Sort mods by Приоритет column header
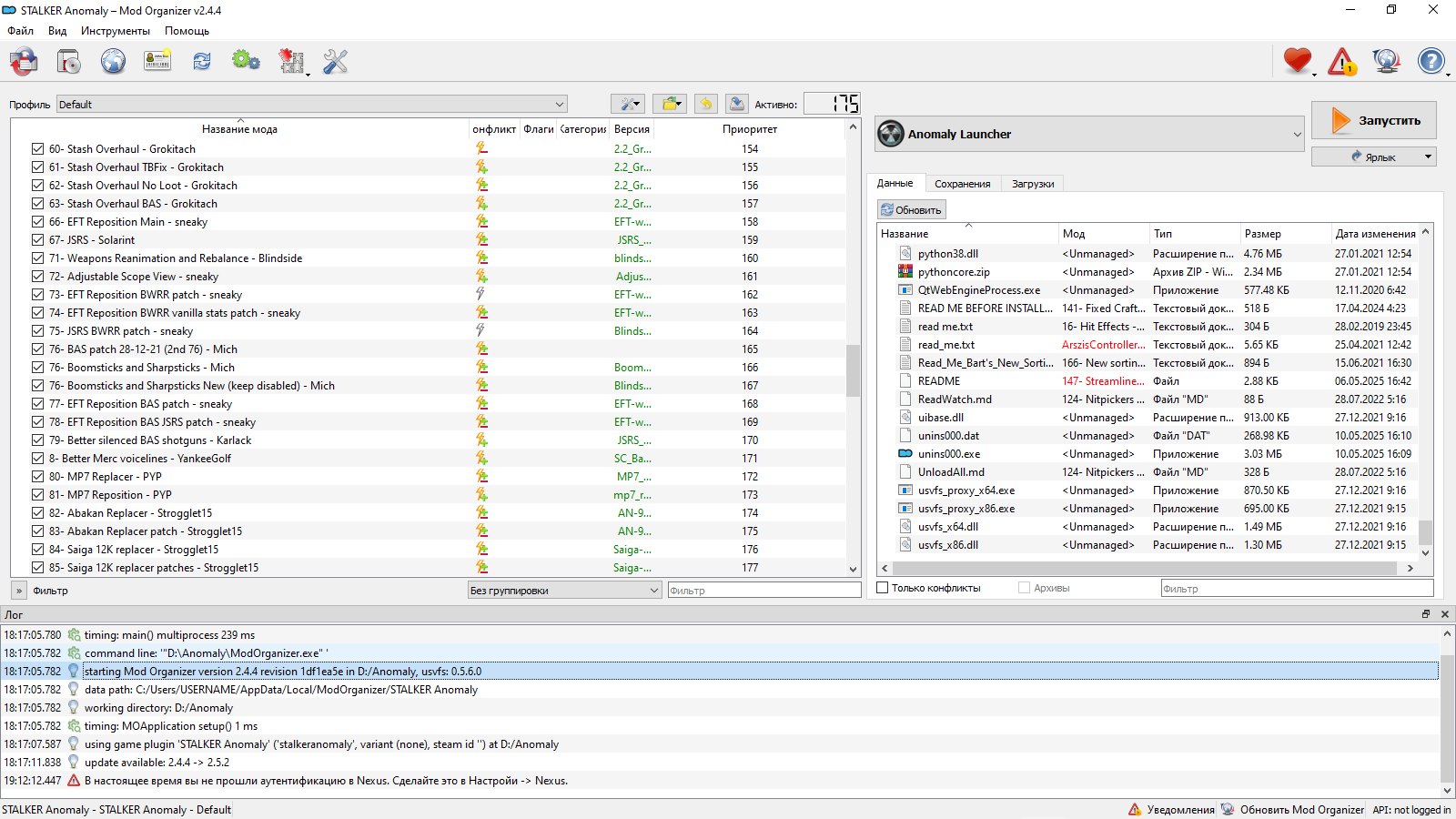Screen dimensions: 1456x819 [750, 129]
